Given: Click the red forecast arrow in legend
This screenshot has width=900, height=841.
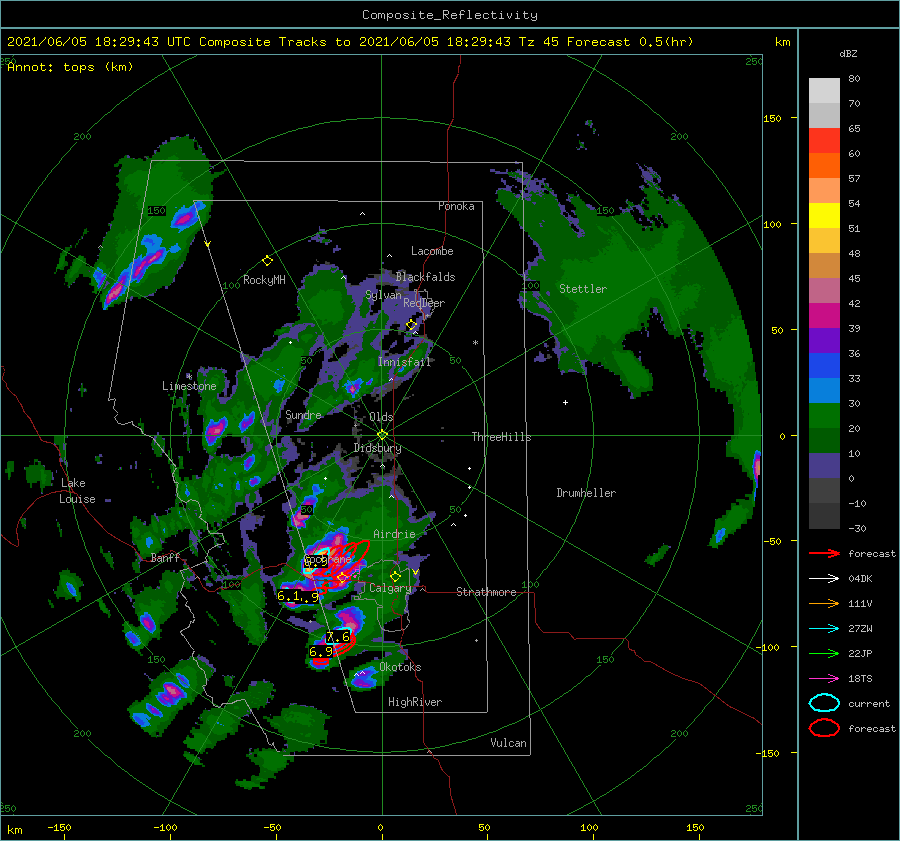Looking at the screenshot, I should [x=824, y=553].
